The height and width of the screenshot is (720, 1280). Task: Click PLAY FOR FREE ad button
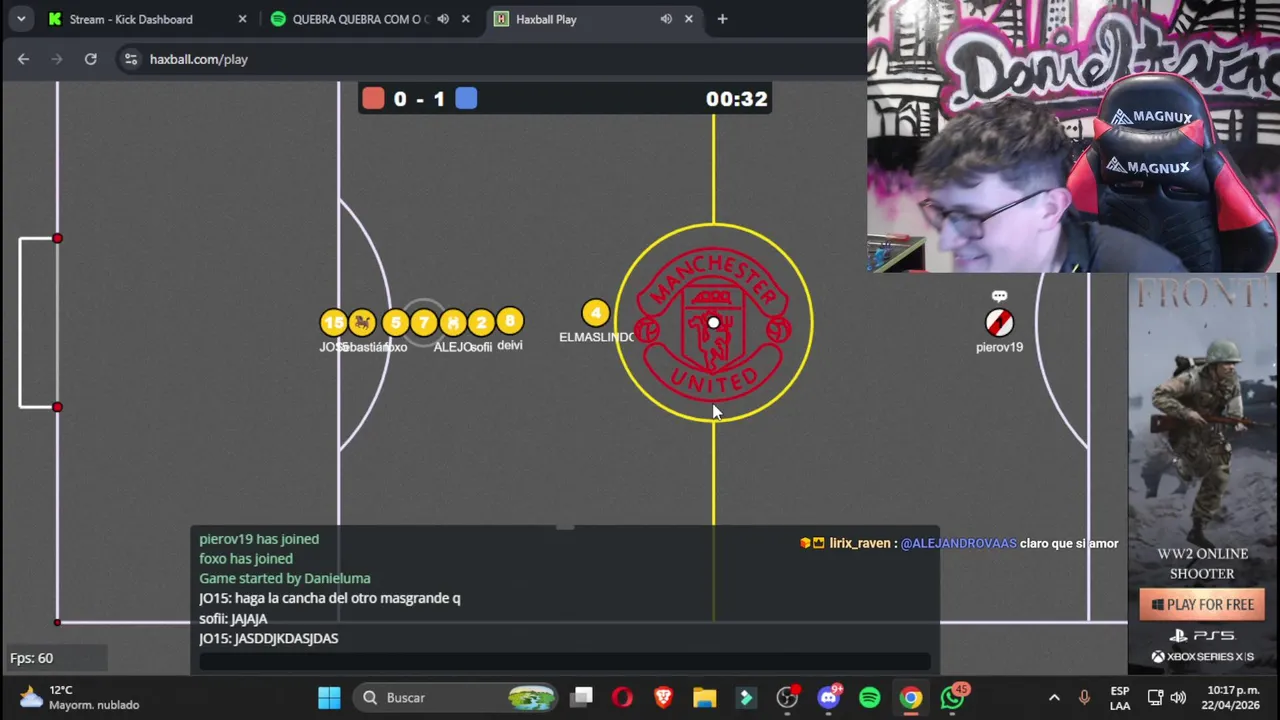[1202, 604]
